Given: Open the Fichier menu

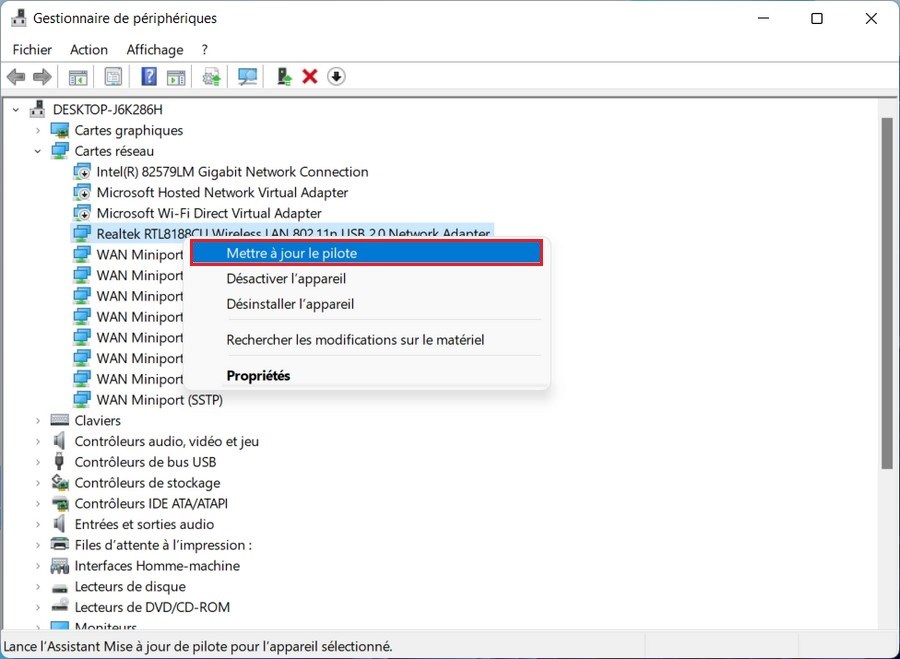Looking at the screenshot, I should tap(32, 50).
